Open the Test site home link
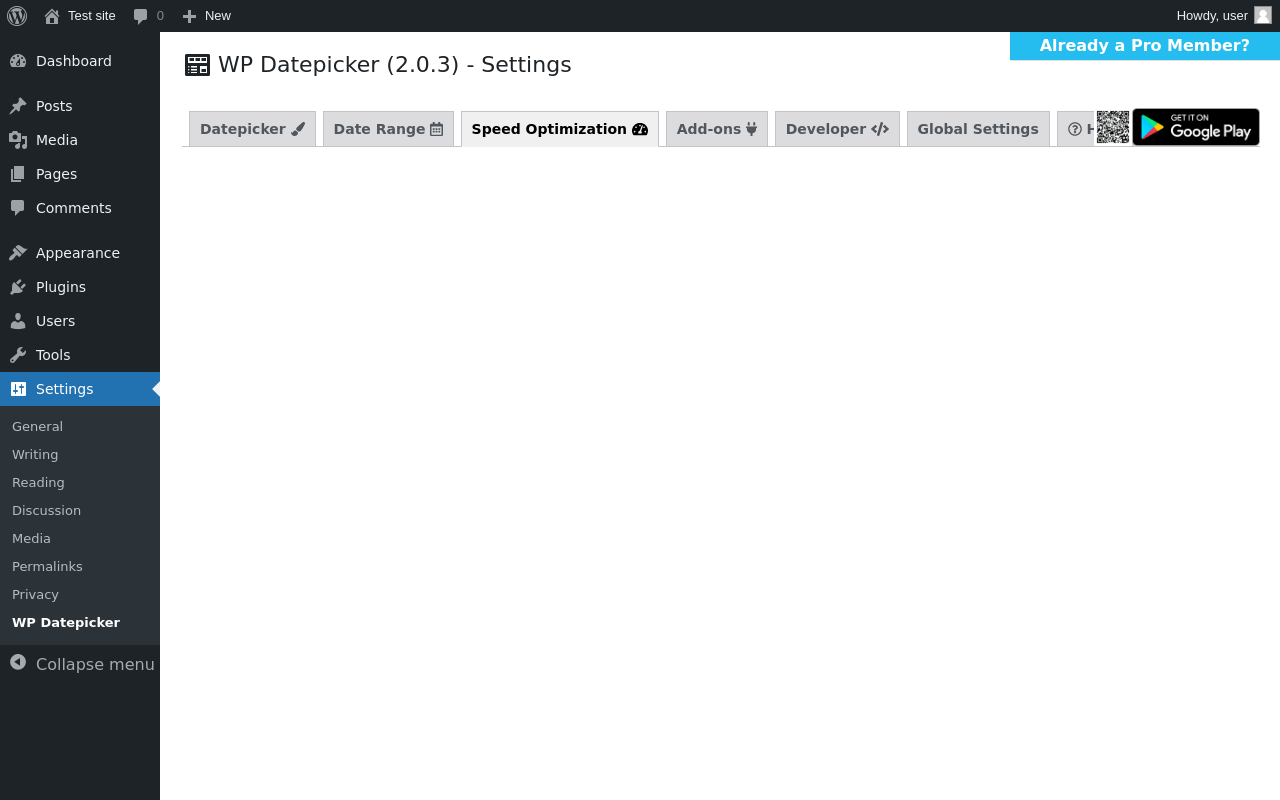The image size is (1280, 800). click(80, 16)
